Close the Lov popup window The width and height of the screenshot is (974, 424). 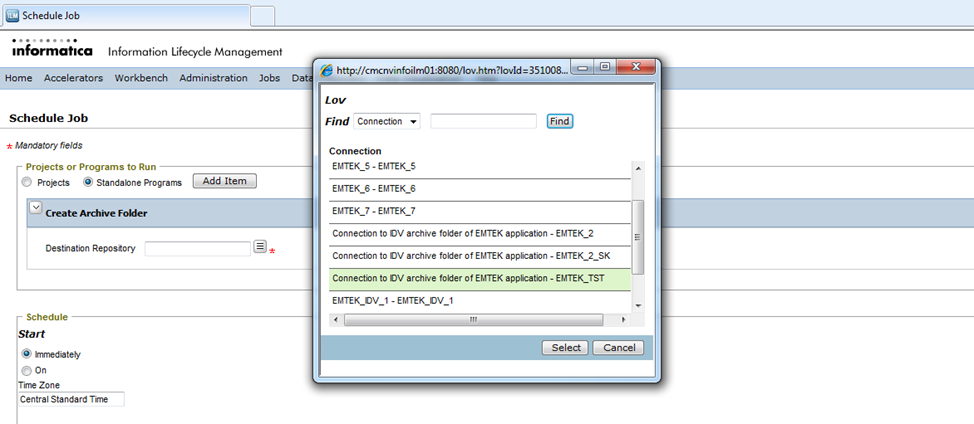pyautogui.click(x=634, y=67)
